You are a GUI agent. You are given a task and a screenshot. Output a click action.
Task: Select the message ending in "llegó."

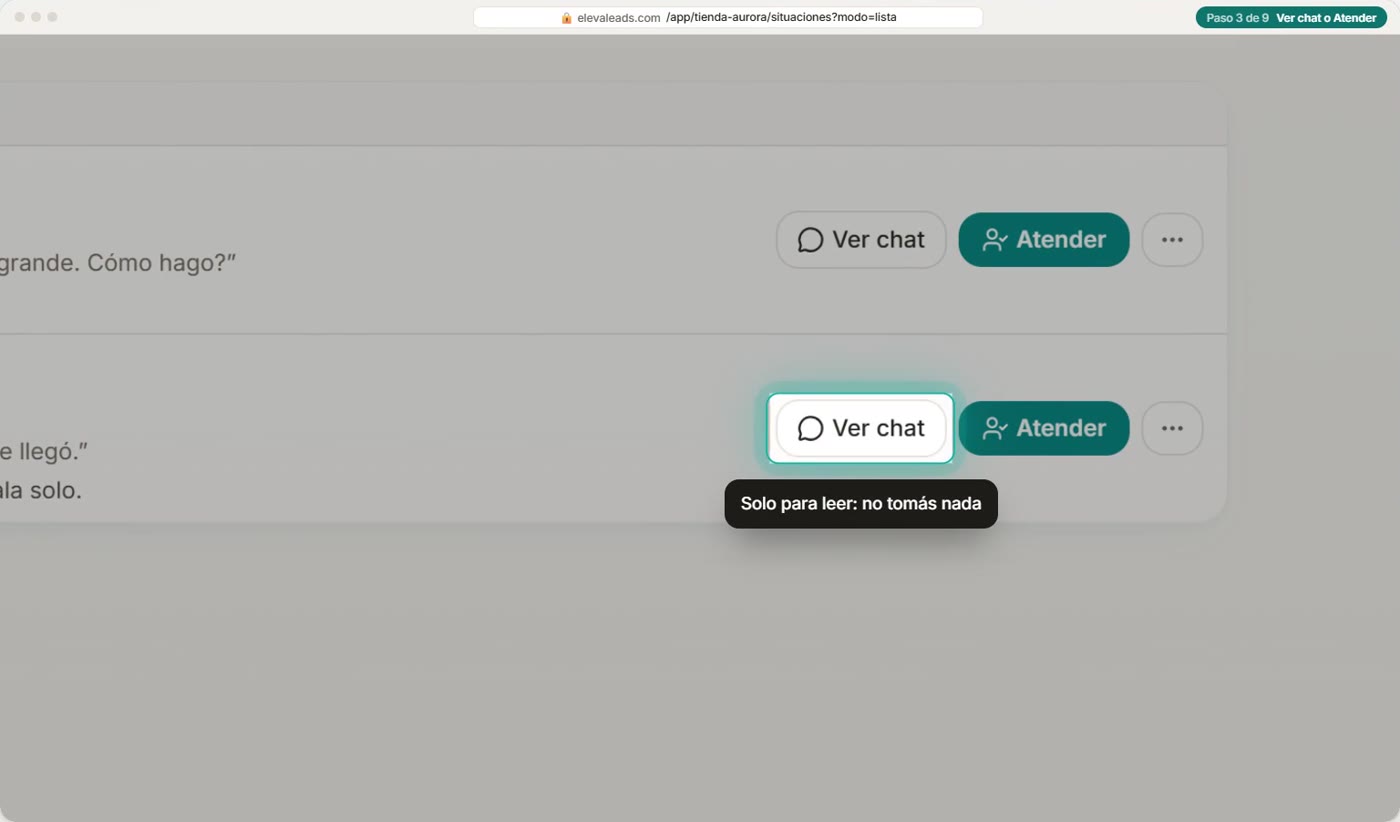click(x=44, y=451)
